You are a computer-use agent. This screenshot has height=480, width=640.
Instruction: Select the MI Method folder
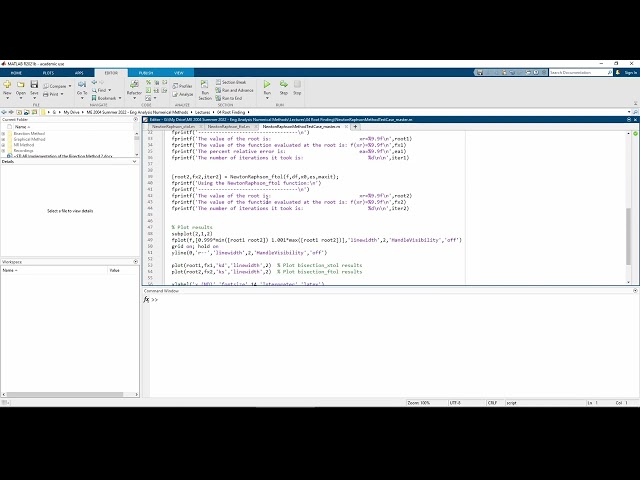[x=24, y=145]
